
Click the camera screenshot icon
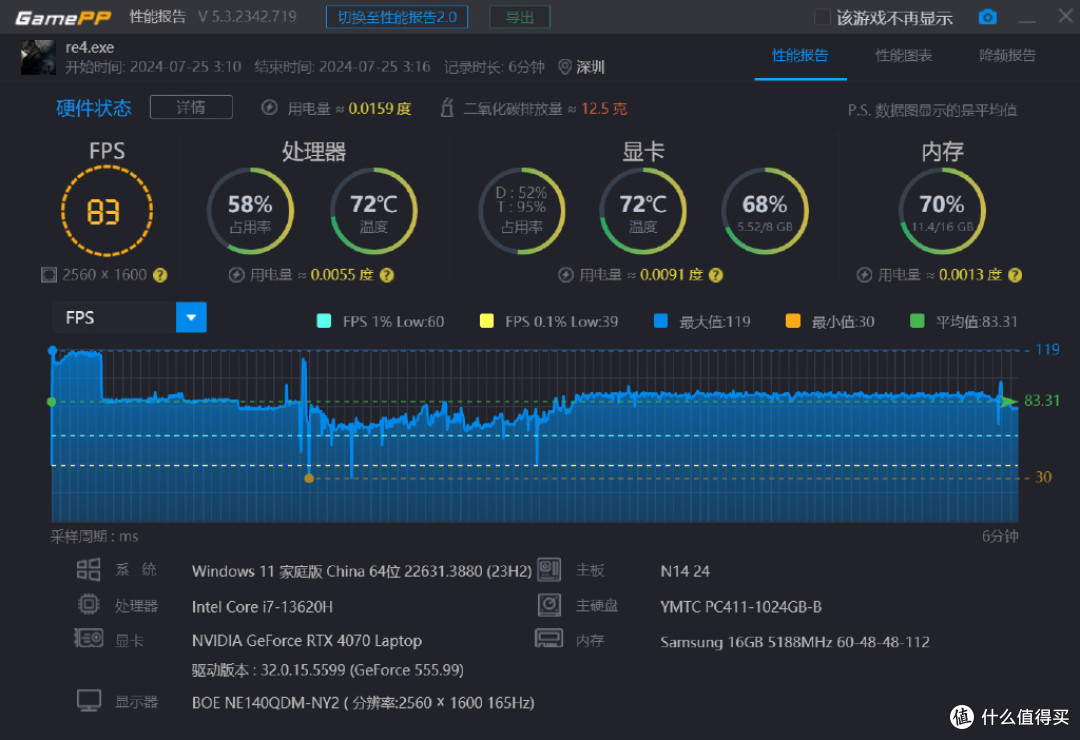click(987, 17)
